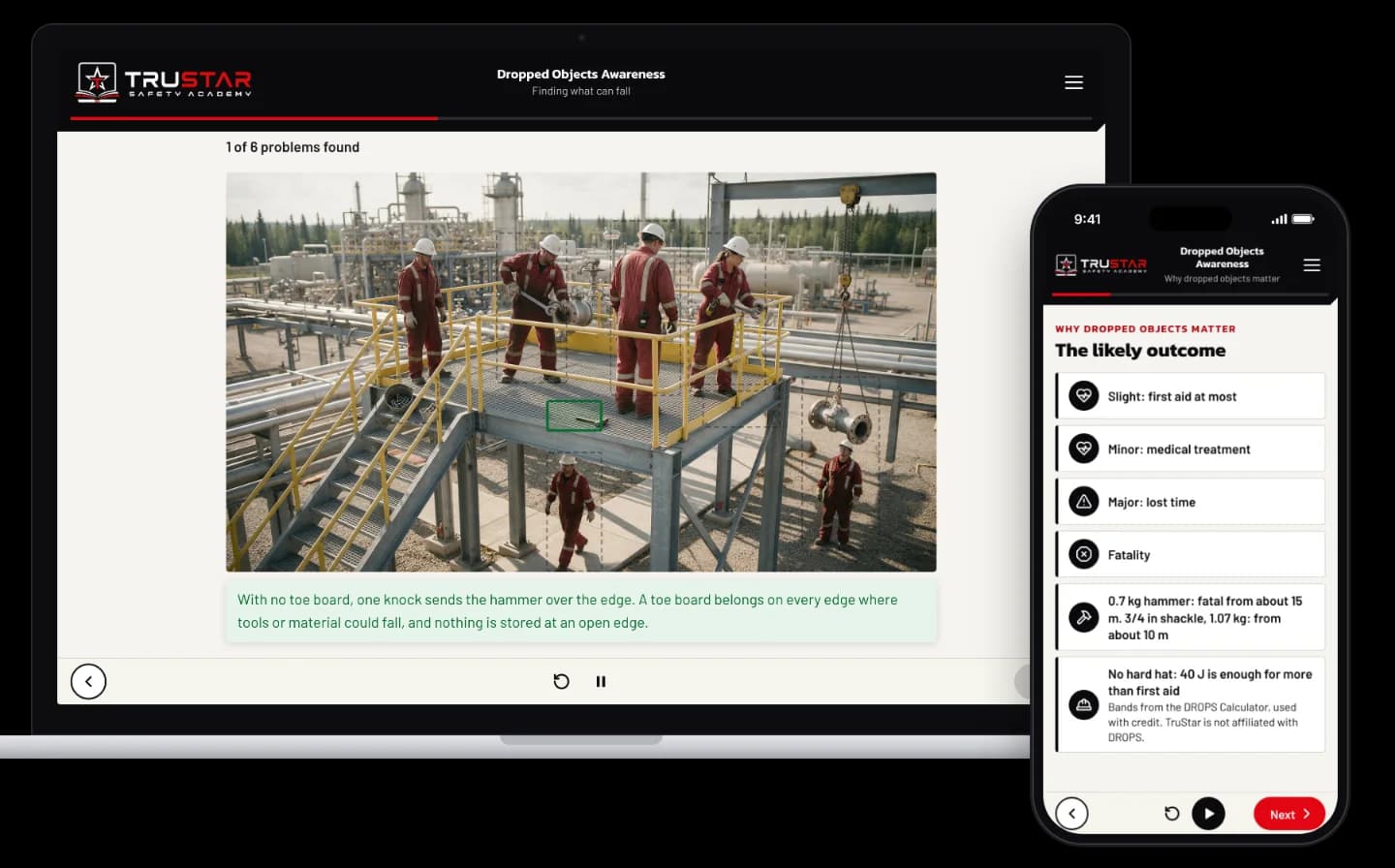Click the heart icon beside 'Minor: medical treatment'

pos(1084,449)
